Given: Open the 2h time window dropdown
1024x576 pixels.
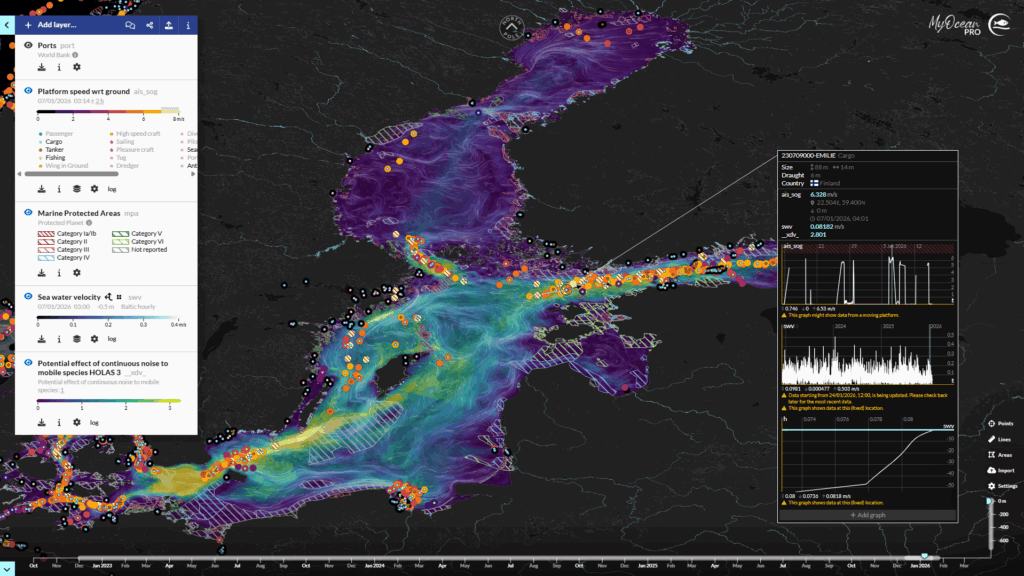Looking at the screenshot, I should point(100,101).
